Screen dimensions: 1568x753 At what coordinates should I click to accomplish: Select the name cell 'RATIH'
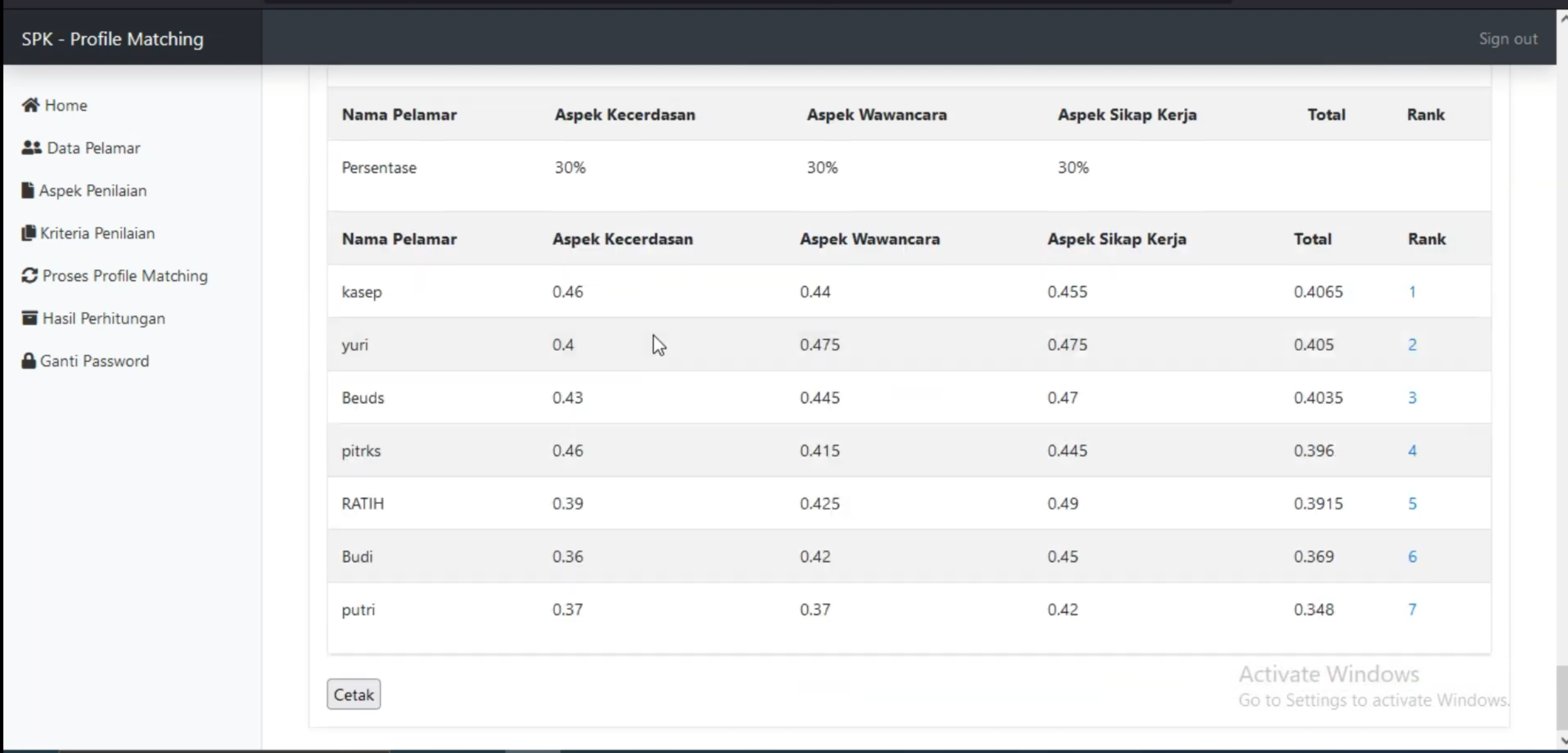click(x=363, y=503)
